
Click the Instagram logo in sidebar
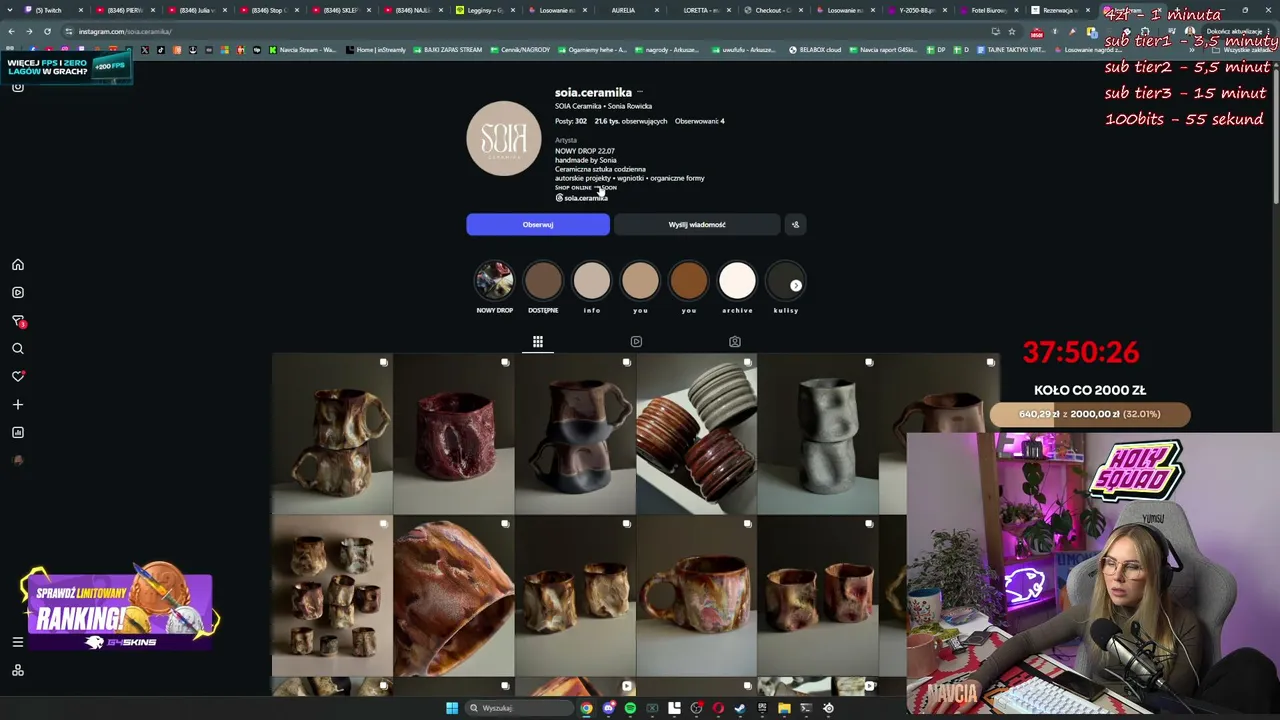(18, 87)
